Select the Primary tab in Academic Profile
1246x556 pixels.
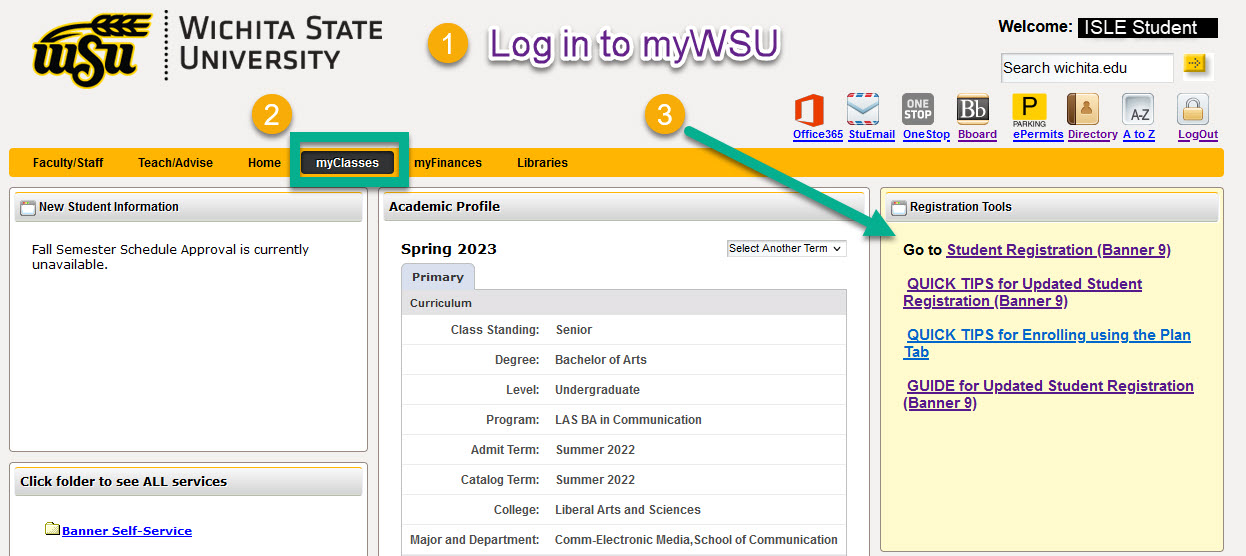(x=438, y=277)
